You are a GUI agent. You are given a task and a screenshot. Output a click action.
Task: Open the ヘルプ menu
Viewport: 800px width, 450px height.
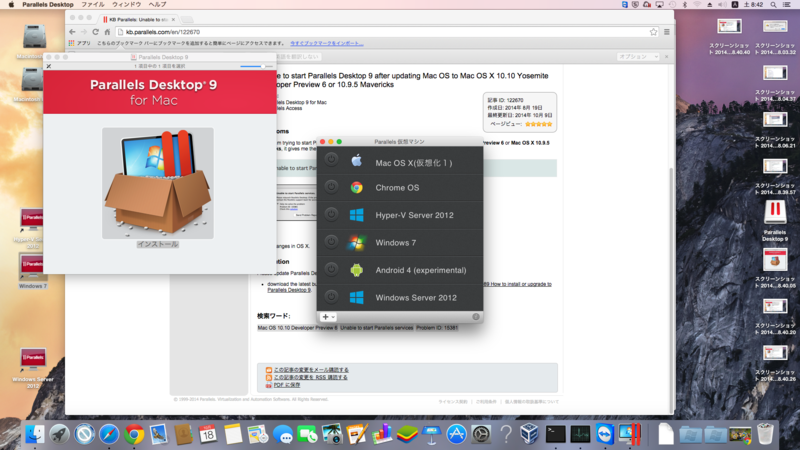click(x=157, y=5)
